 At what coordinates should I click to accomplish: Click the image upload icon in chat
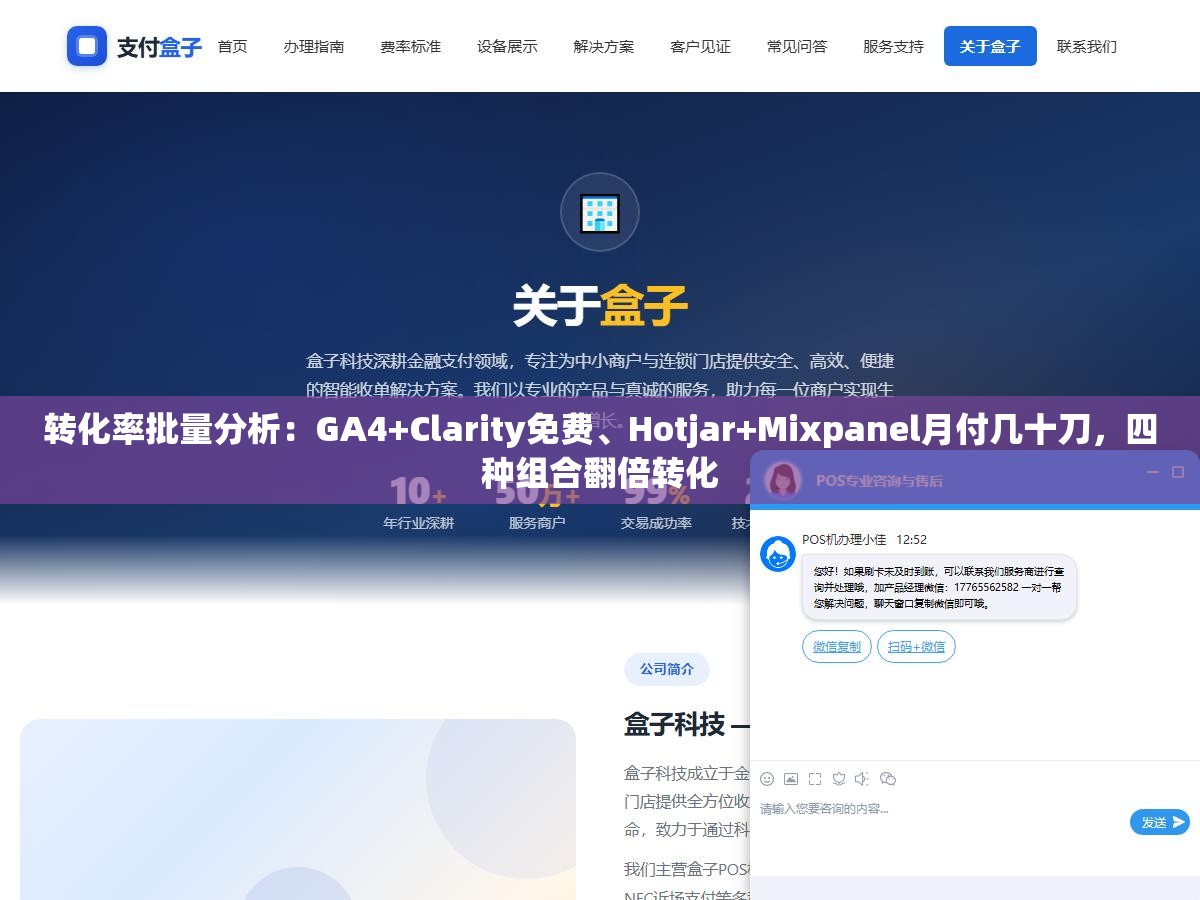pyautogui.click(x=791, y=779)
